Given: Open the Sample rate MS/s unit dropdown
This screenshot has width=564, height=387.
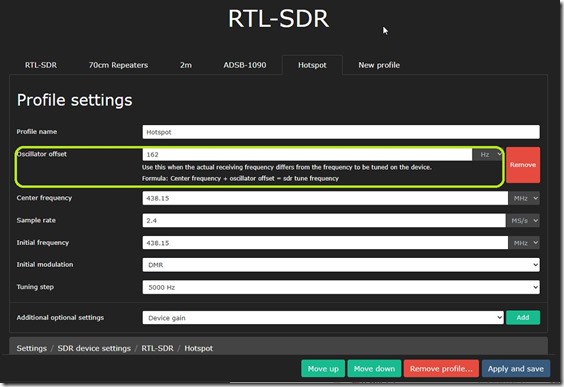Looking at the screenshot, I should 523,220.
